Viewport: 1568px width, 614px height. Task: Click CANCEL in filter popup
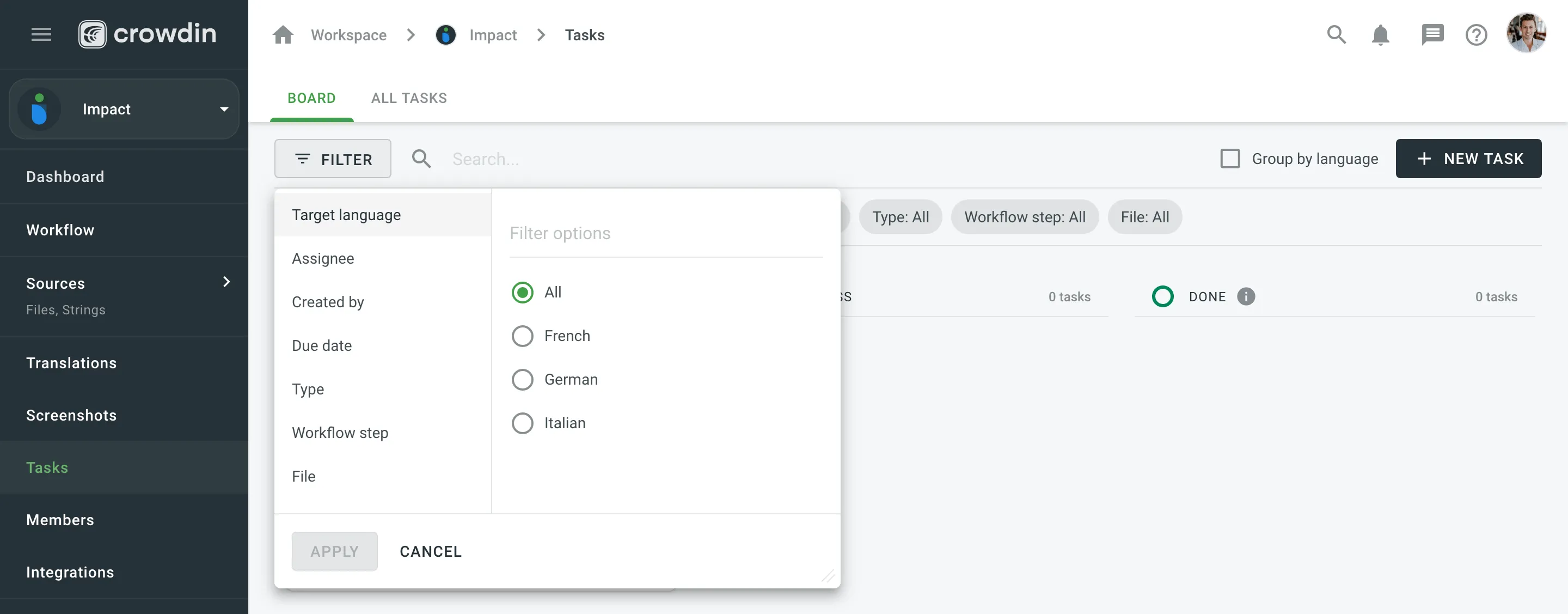[x=431, y=552]
